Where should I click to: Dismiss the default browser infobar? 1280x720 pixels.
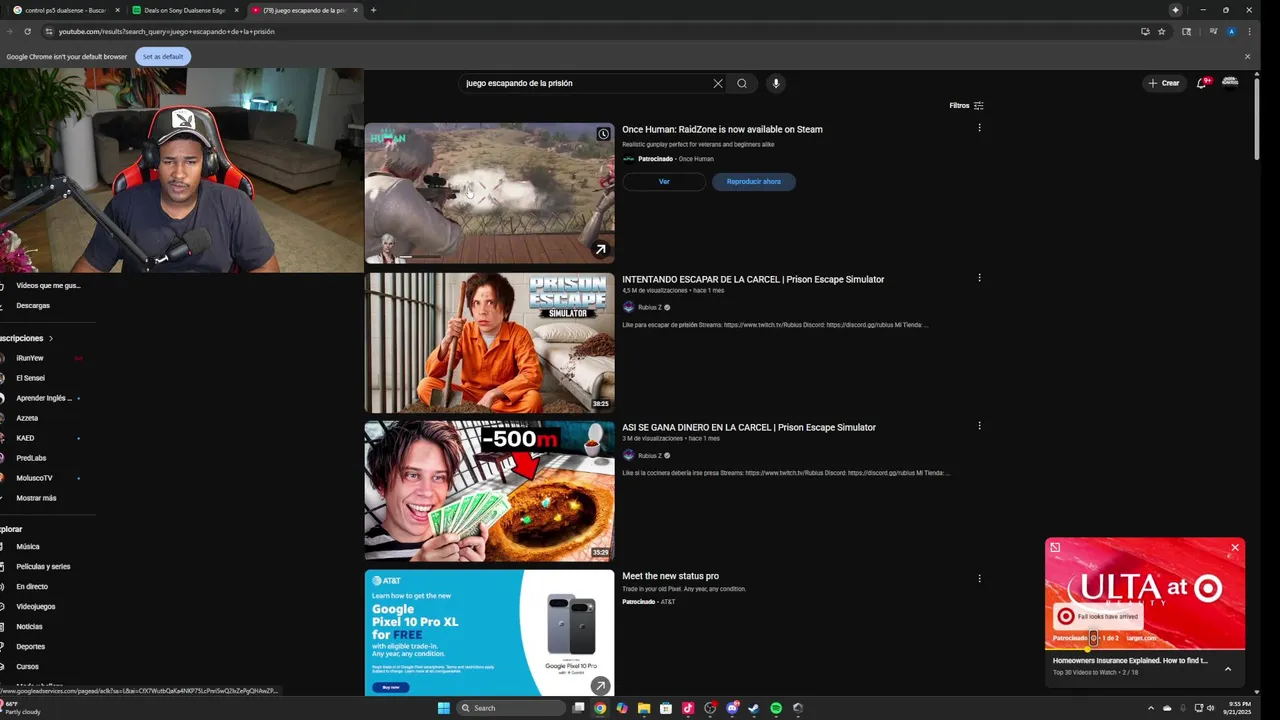pos(1247,56)
